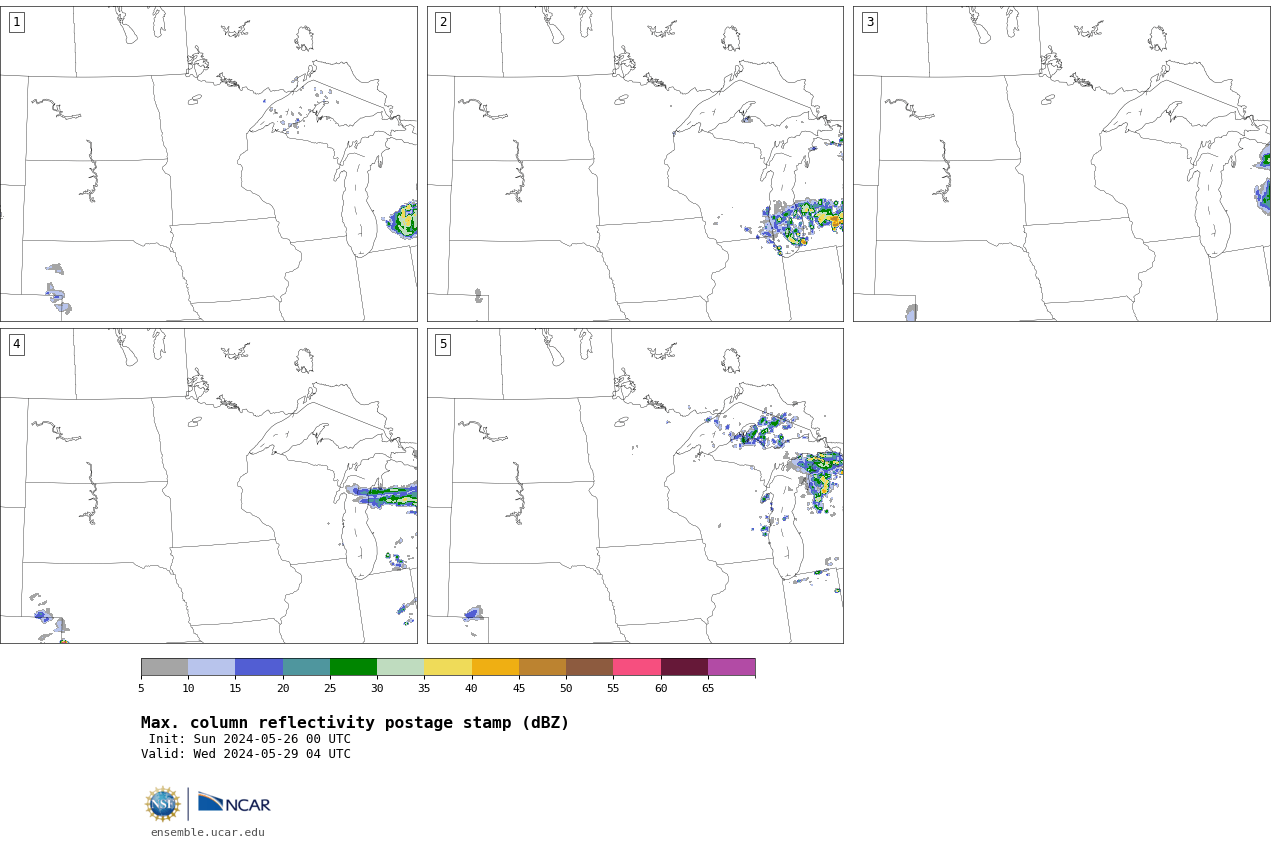Click the colorbar tick label 35
1280x844 pixels.
[424, 688]
